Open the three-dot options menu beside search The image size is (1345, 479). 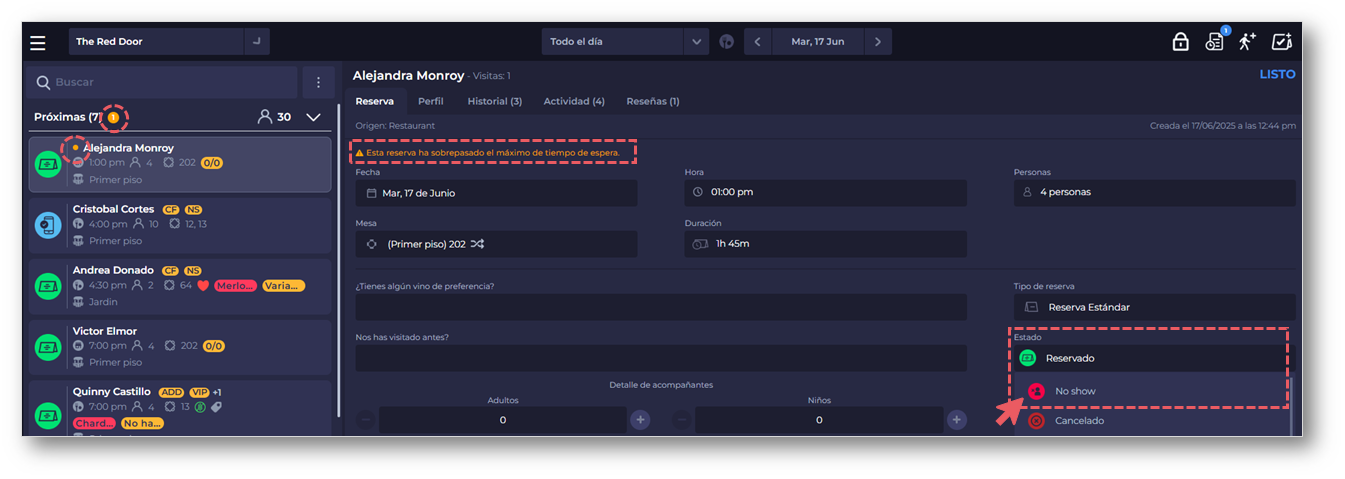coord(318,82)
